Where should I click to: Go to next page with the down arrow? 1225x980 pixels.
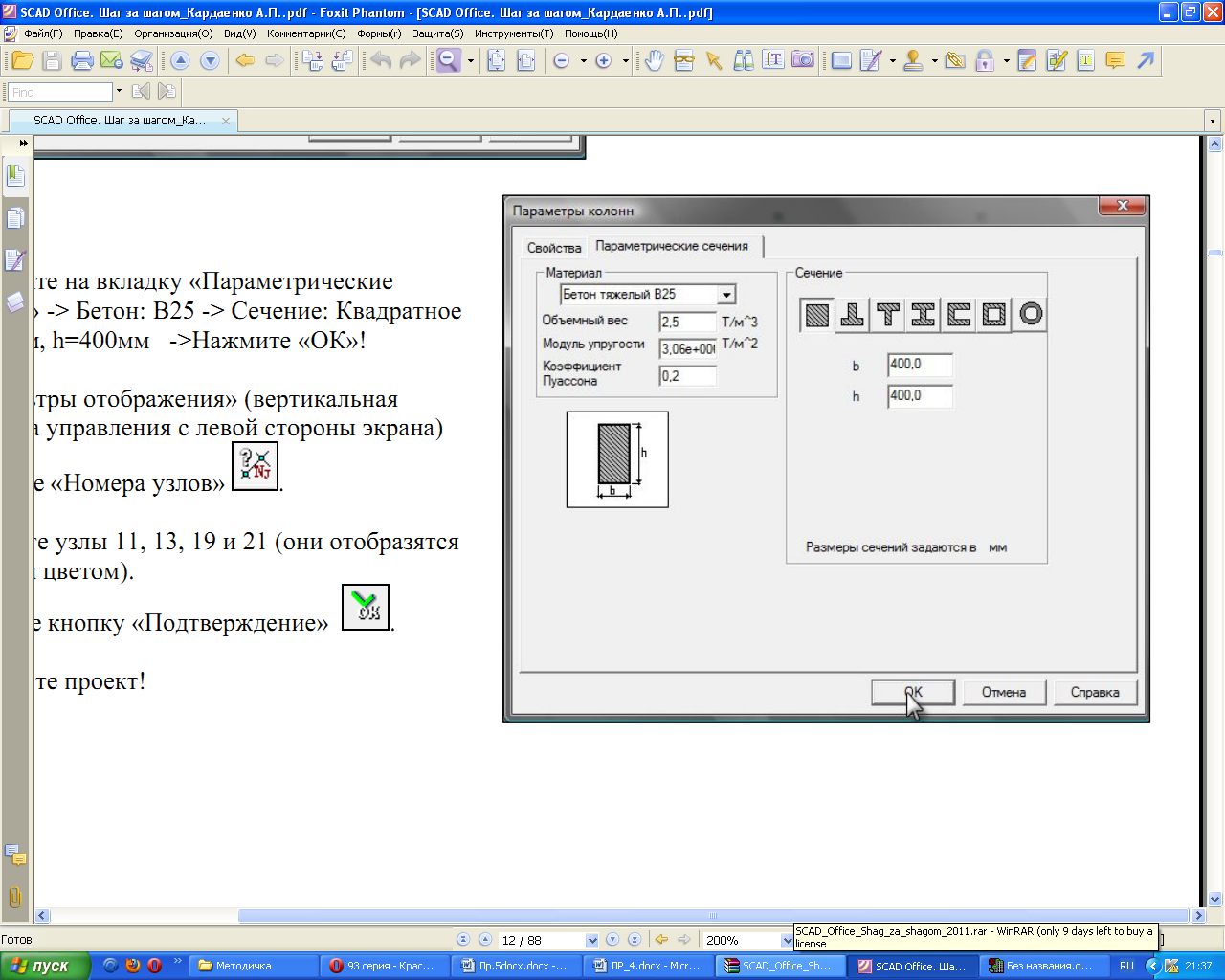pos(210,60)
